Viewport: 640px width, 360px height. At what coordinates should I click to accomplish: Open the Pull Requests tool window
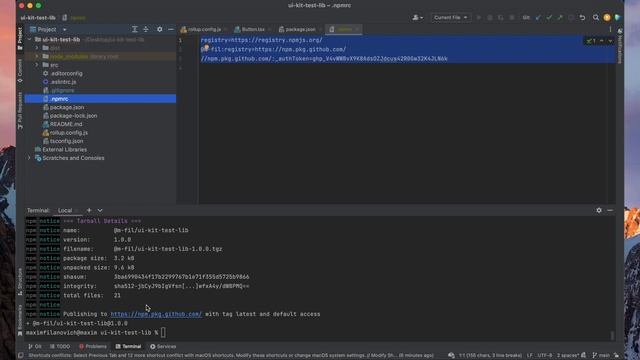(x=20, y=111)
